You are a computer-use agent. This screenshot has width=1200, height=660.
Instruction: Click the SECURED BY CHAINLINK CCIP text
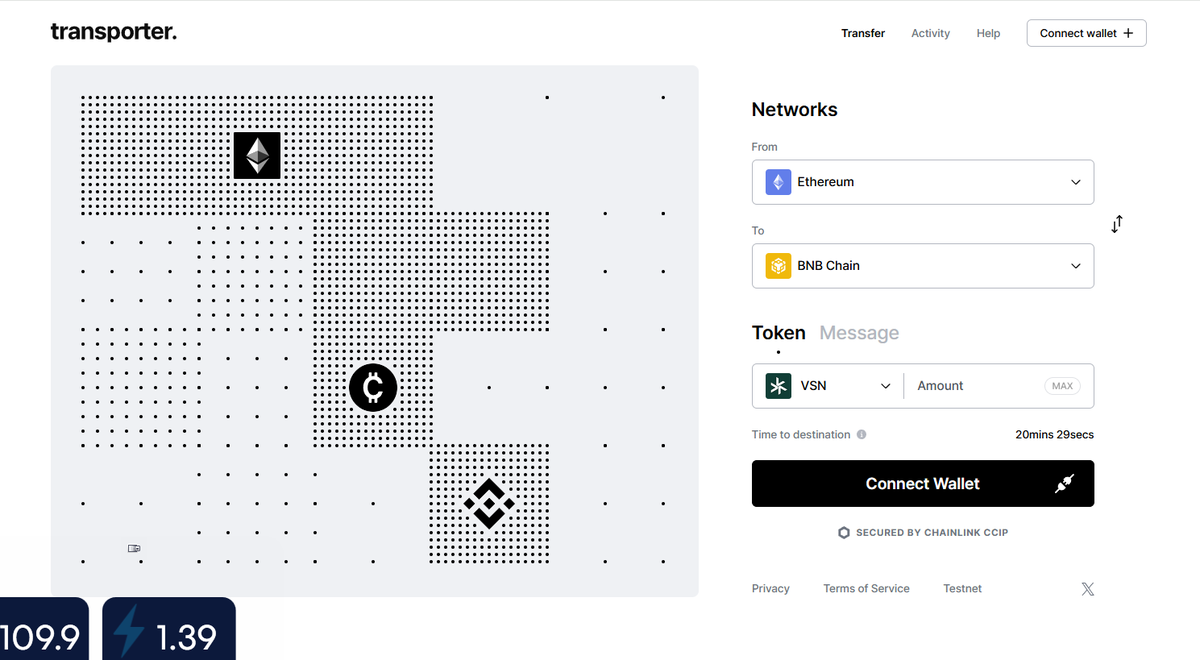(x=932, y=533)
